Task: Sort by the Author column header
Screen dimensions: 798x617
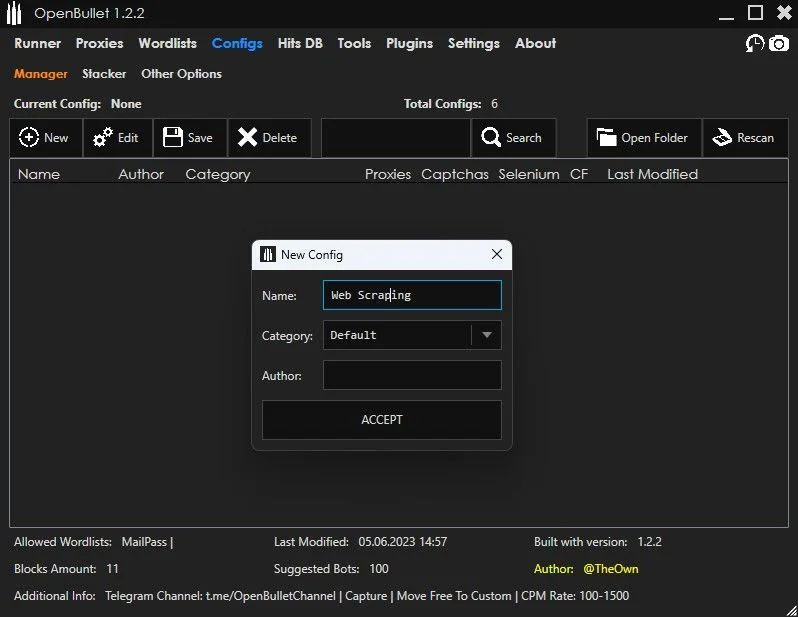Action: (141, 174)
